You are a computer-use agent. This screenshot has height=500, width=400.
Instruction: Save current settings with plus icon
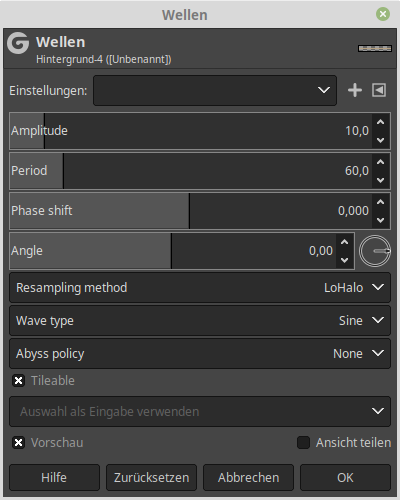[355, 90]
